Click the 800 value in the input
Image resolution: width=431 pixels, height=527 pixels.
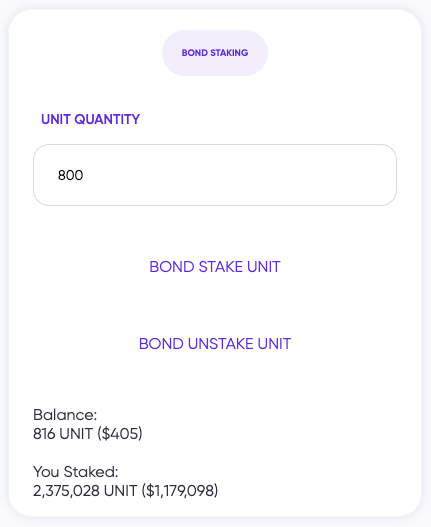pyautogui.click(x=70, y=175)
